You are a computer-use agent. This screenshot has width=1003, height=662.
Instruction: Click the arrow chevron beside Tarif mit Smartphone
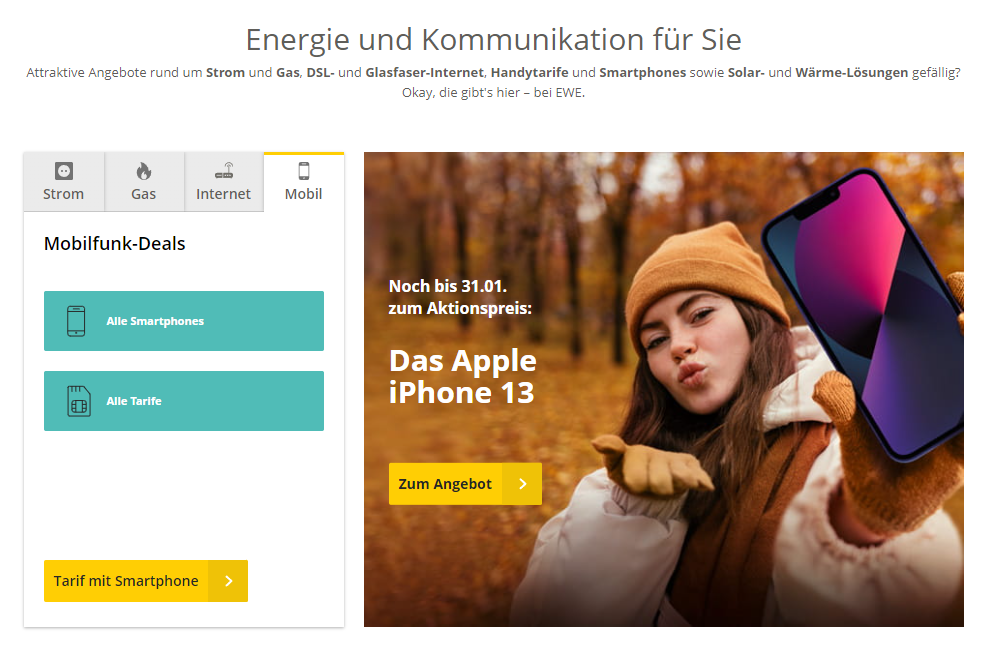point(228,581)
